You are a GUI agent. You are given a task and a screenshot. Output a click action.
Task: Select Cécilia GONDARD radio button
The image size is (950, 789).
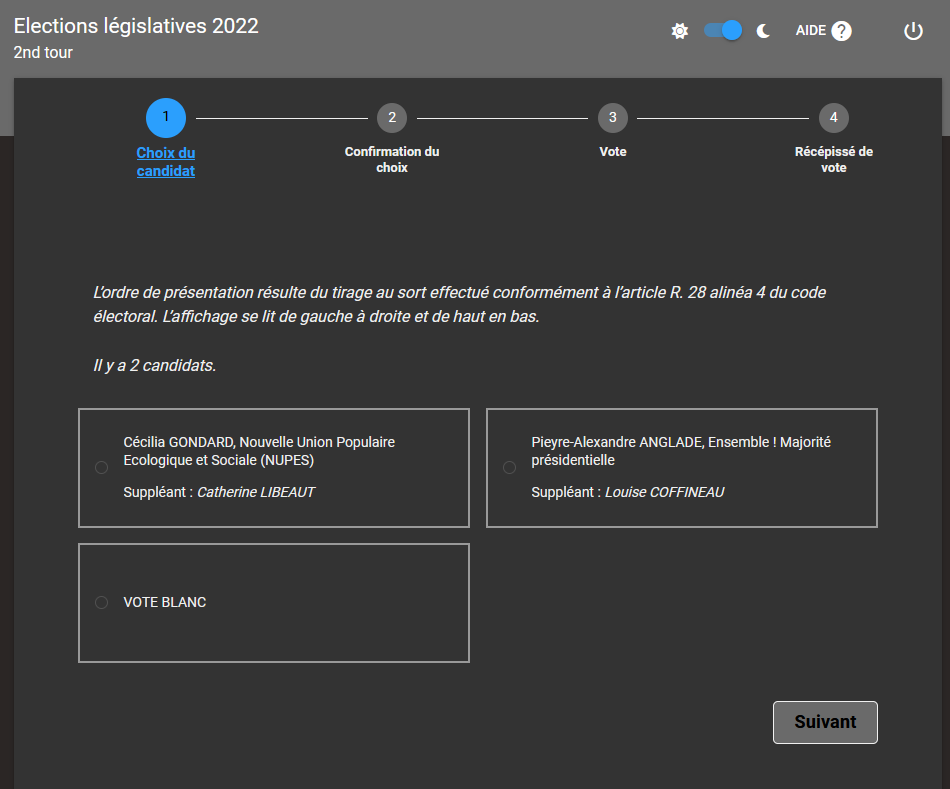101,468
